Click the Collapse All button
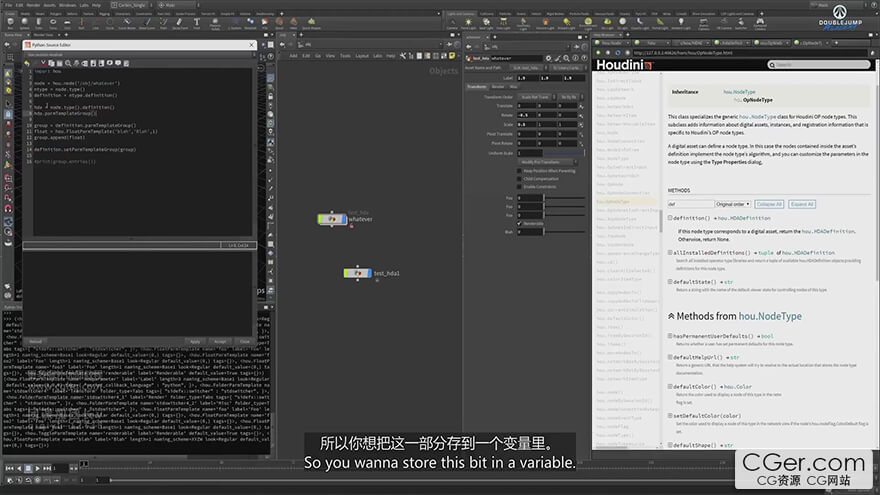The image size is (880, 495). point(768,204)
